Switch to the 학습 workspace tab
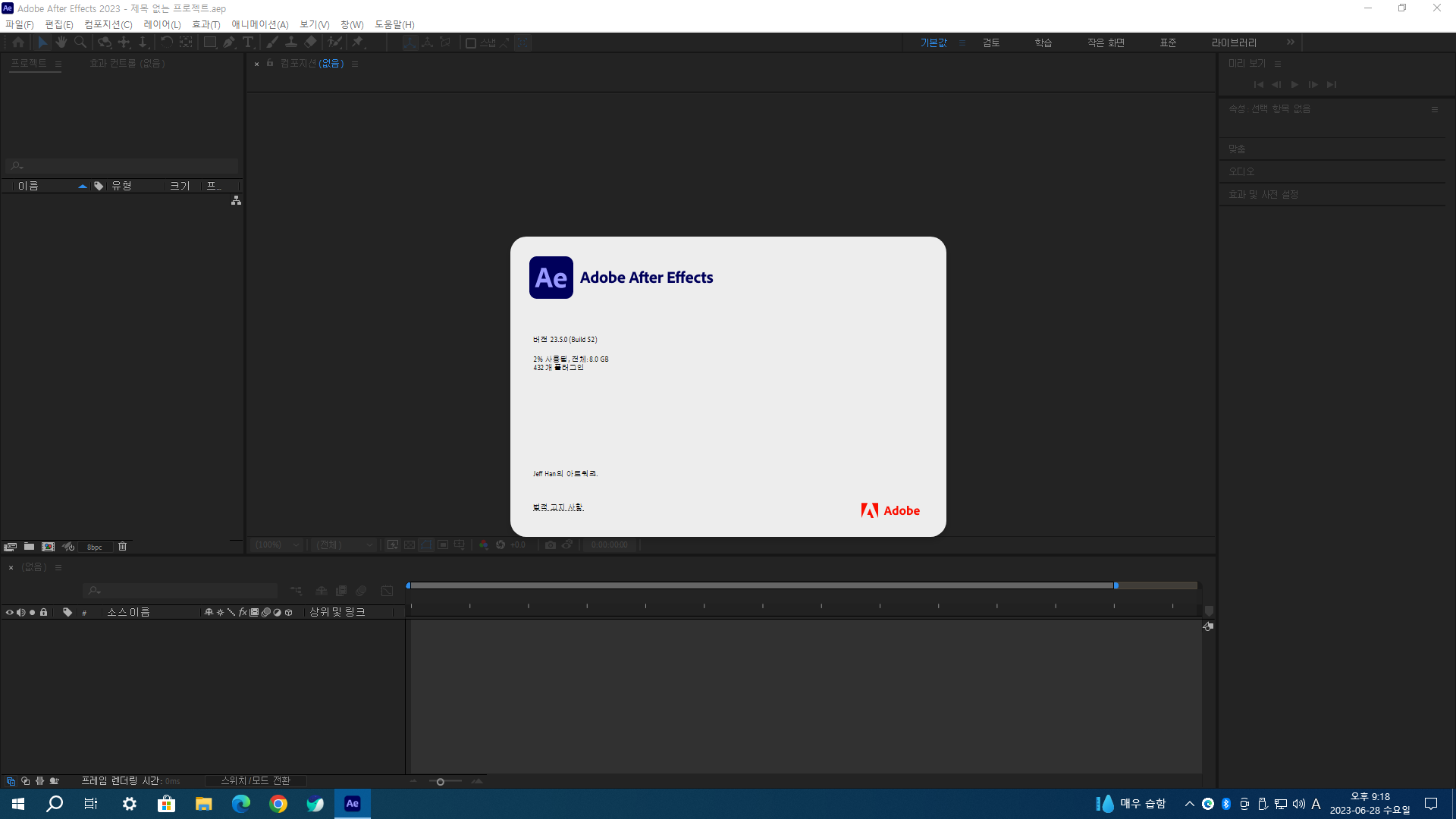1456x819 pixels. [1043, 42]
